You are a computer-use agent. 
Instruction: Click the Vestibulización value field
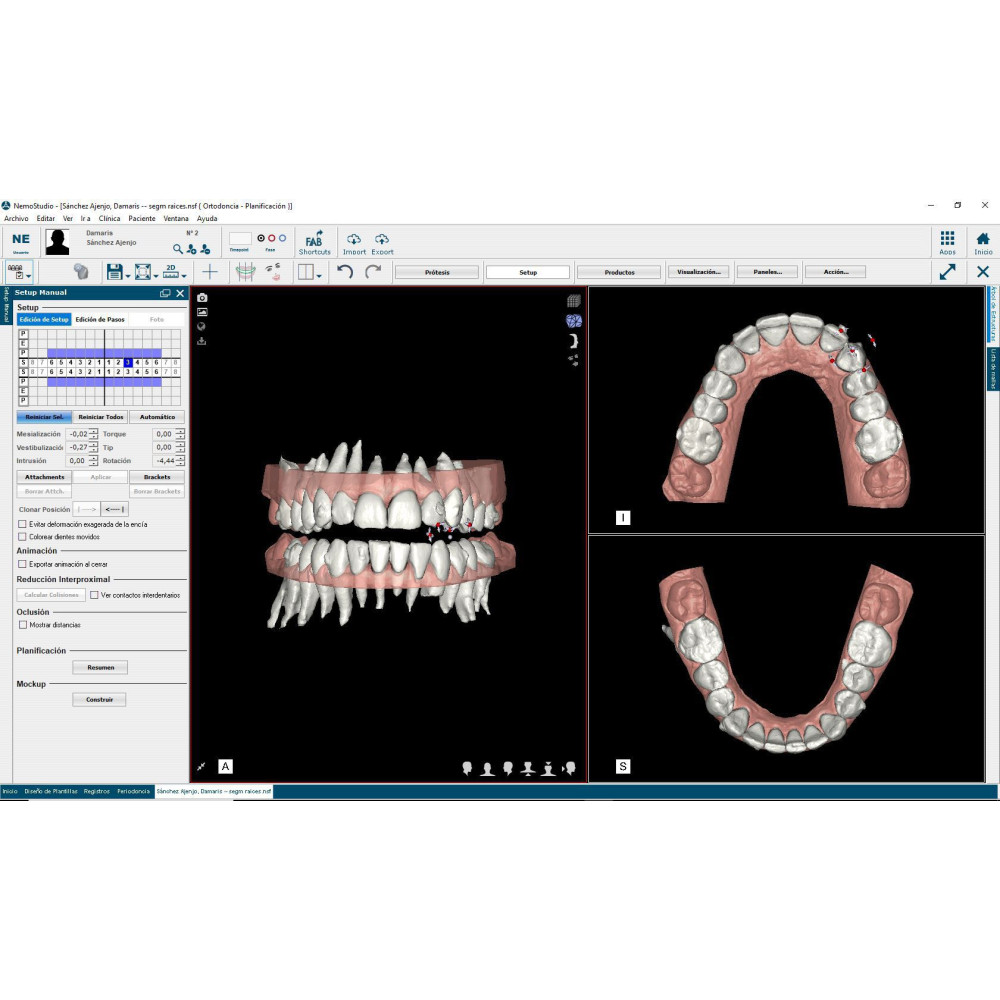77,448
